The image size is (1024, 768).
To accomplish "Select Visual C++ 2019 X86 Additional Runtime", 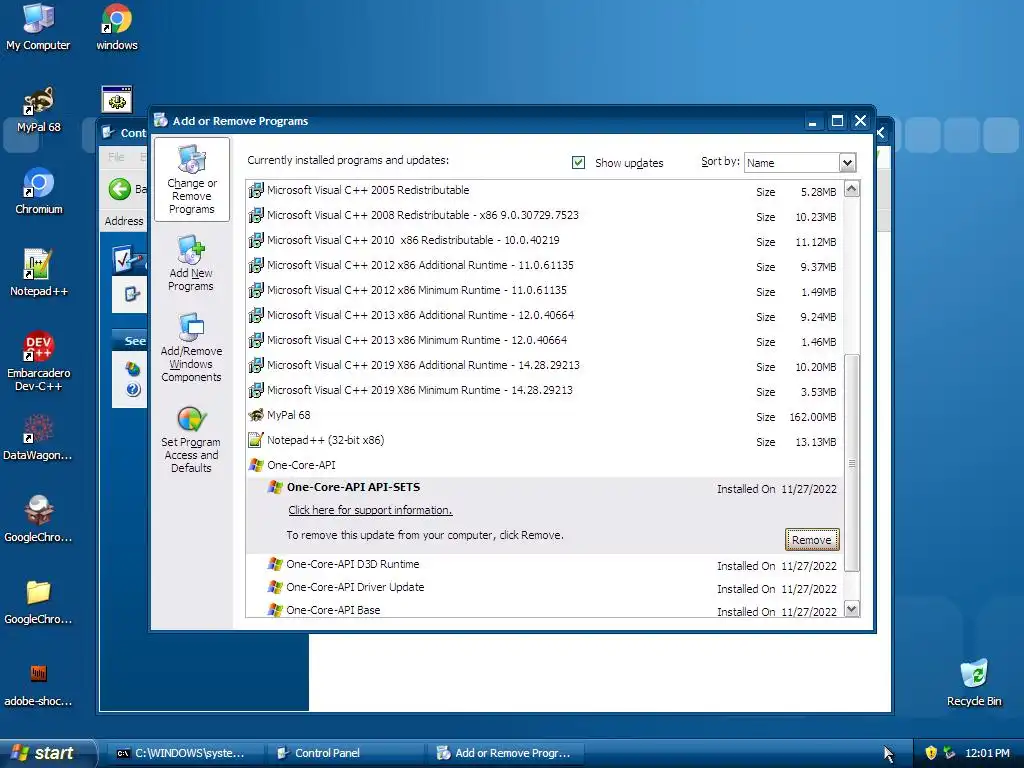I will [543, 365].
